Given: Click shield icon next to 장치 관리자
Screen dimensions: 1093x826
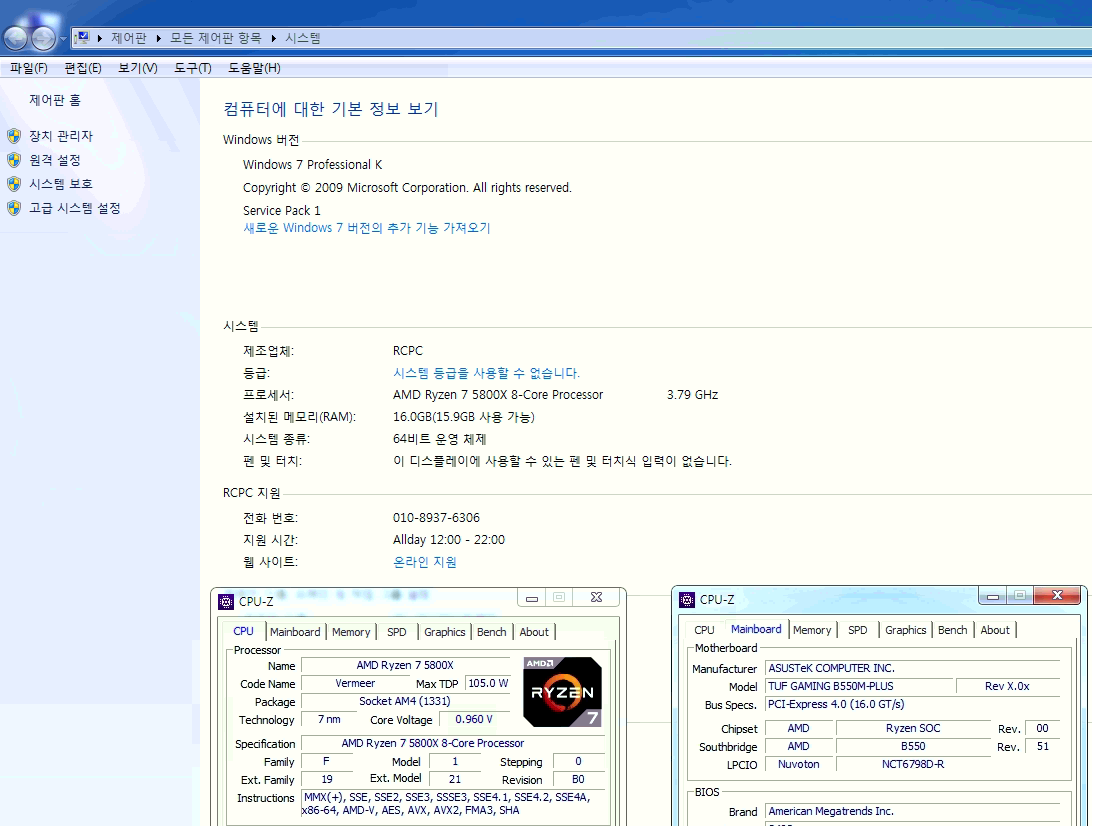Looking at the screenshot, I should [x=14, y=136].
